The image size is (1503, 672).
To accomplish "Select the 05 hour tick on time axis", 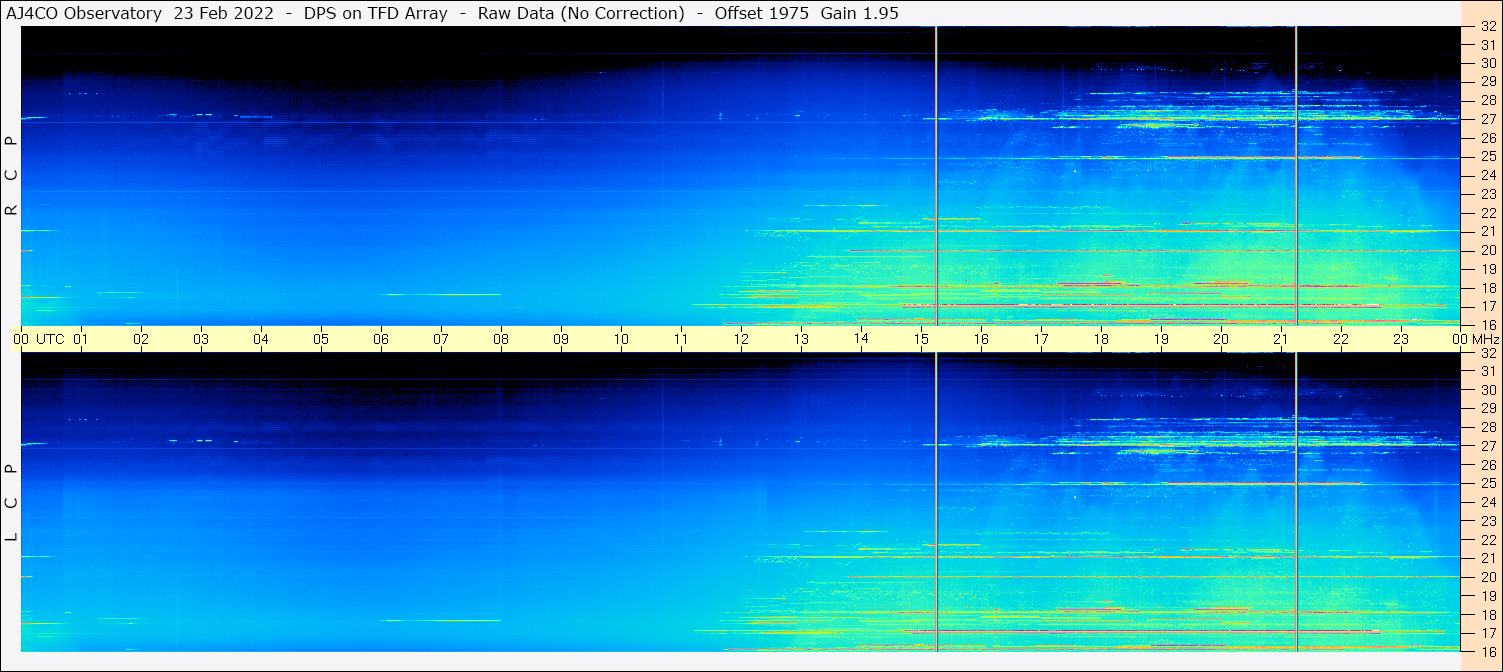I will click(x=321, y=339).
